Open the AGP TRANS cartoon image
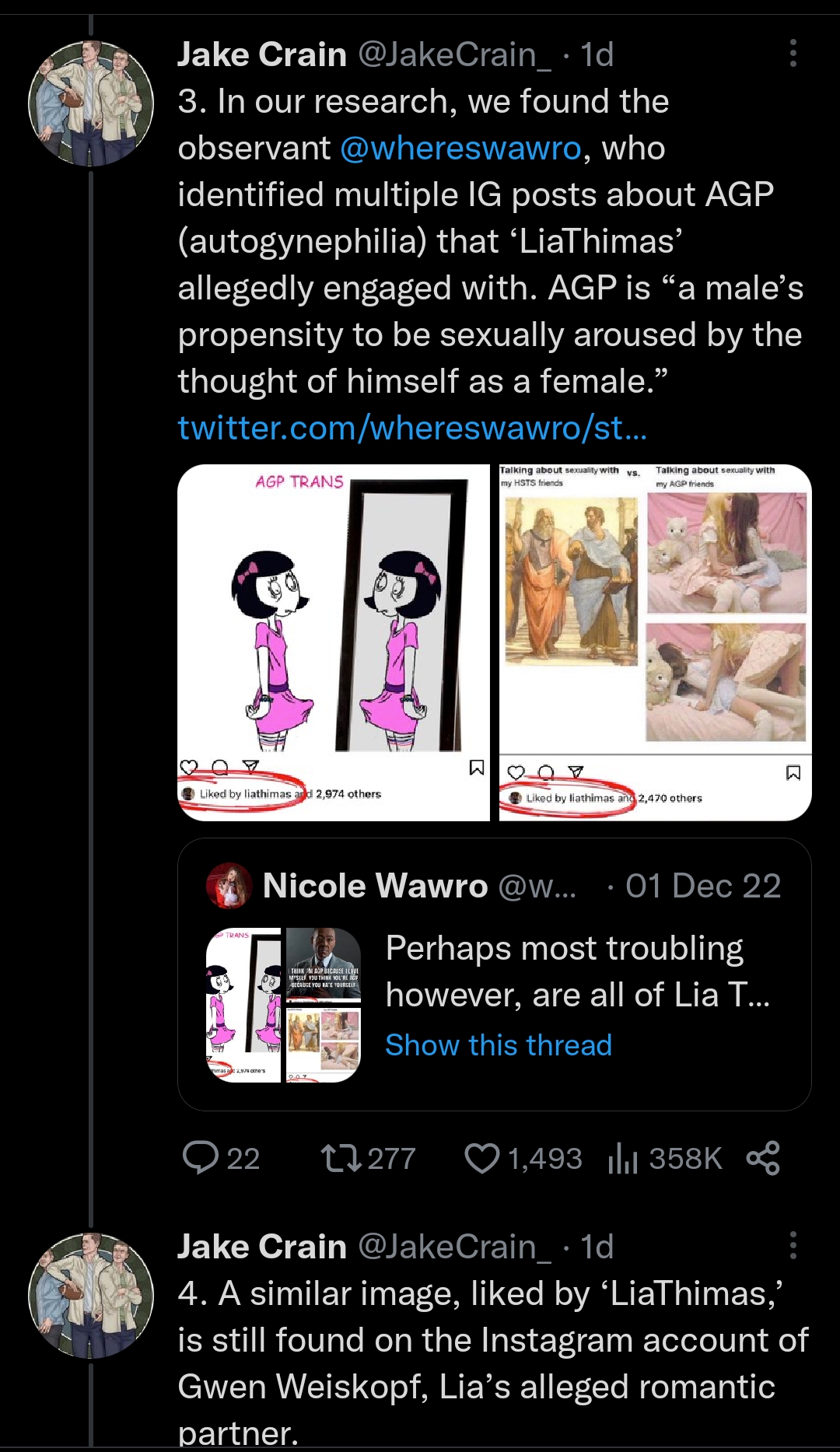This screenshot has width=840, height=1452. click(x=334, y=642)
